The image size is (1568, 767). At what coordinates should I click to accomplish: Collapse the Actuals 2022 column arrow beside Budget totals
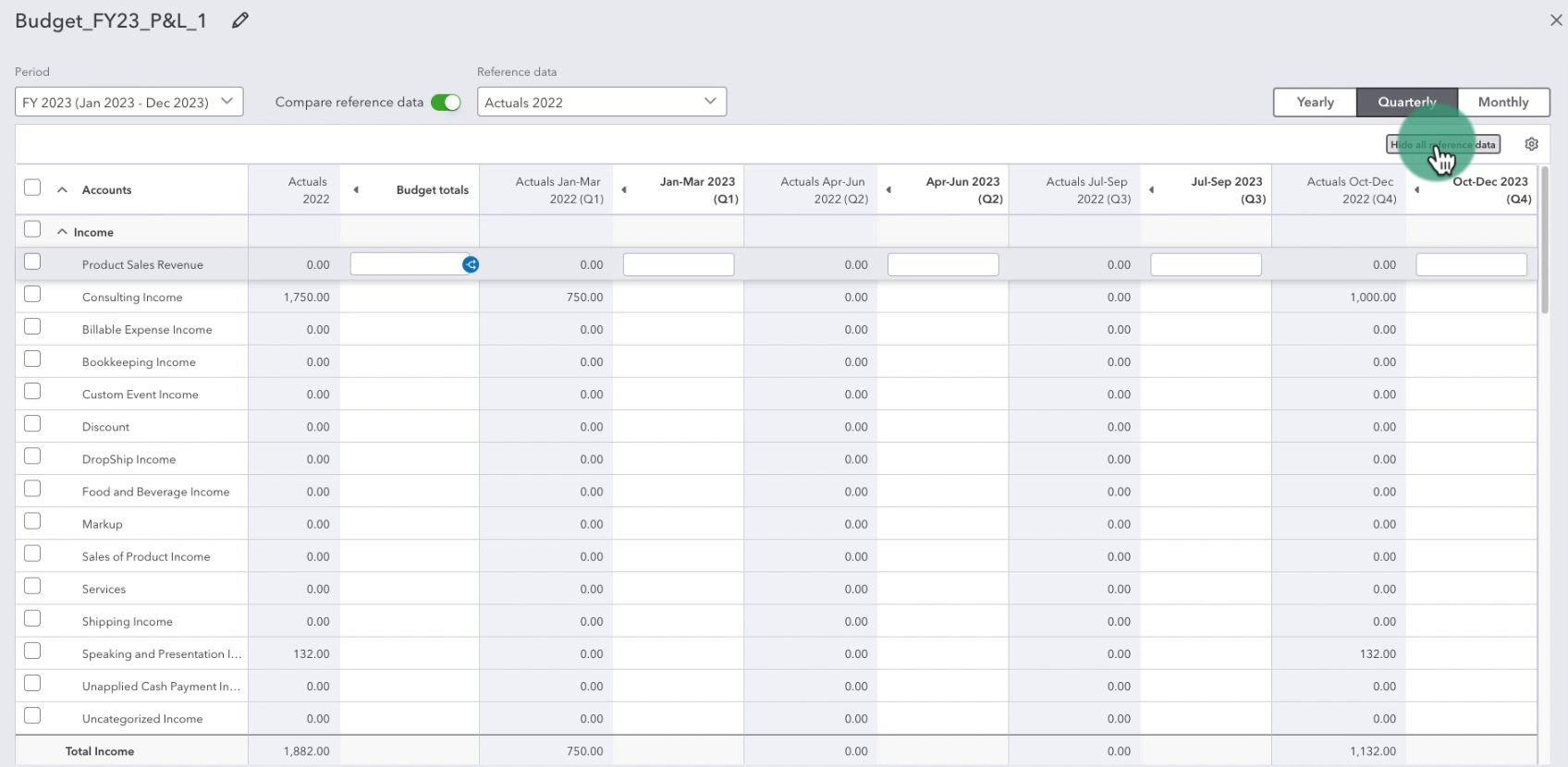[x=356, y=190]
